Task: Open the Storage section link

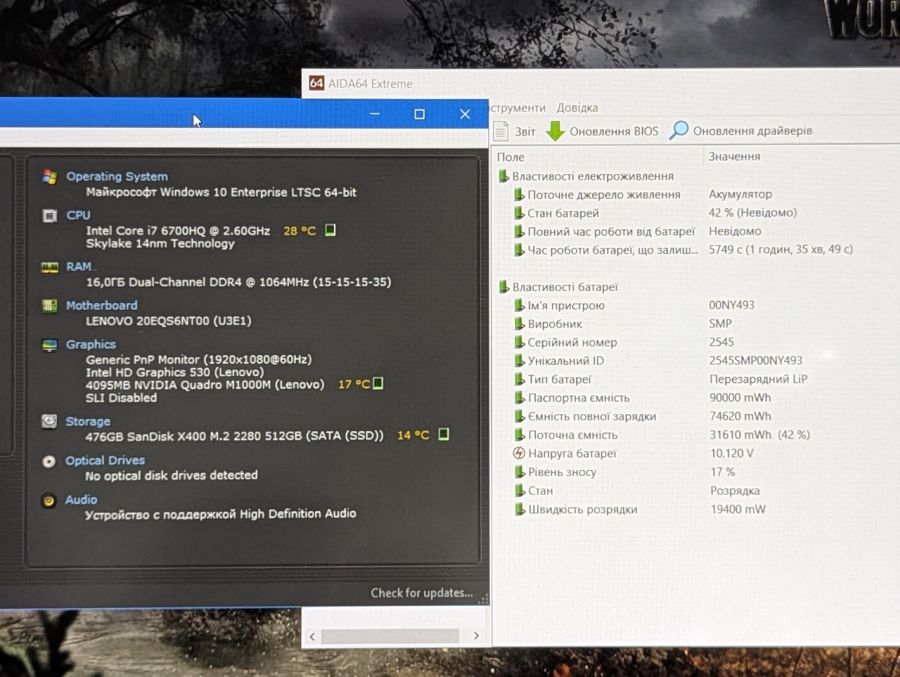Action: (88, 421)
